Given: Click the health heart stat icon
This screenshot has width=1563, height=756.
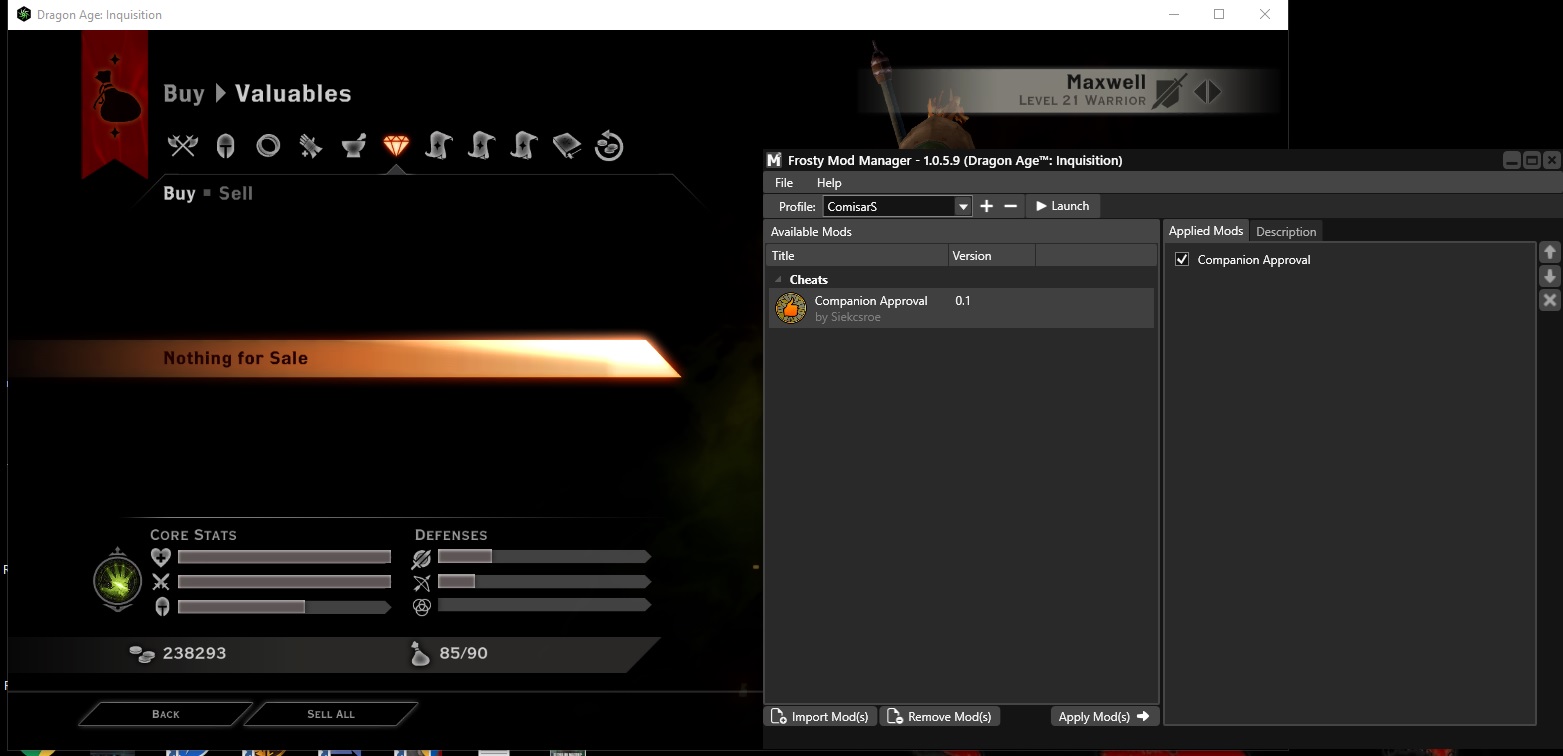Looking at the screenshot, I should 161,557.
